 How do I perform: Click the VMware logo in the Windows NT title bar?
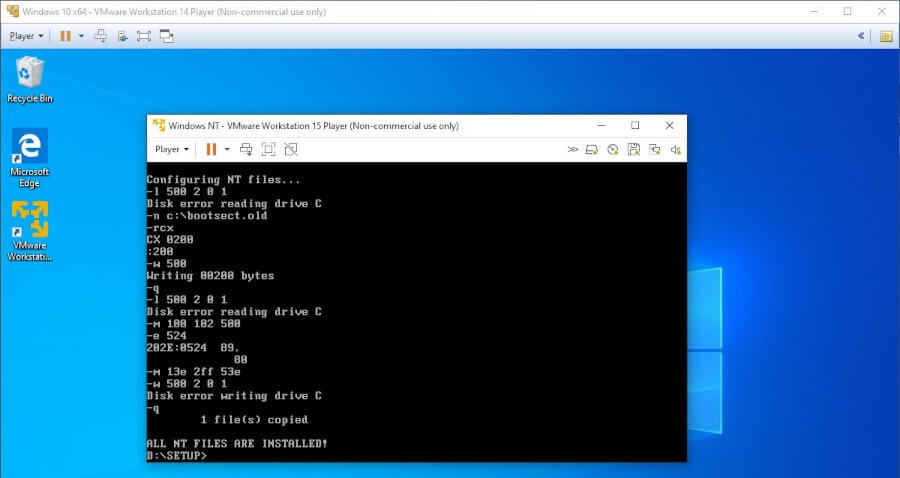[159, 126]
